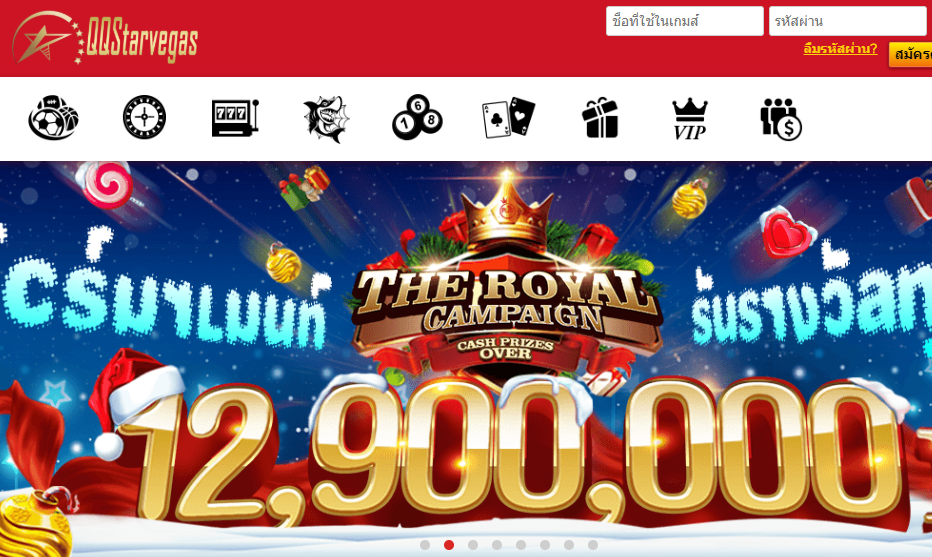This screenshot has width=932, height=557.
Task: Open the 777 slot machine icon
Action: [235, 118]
